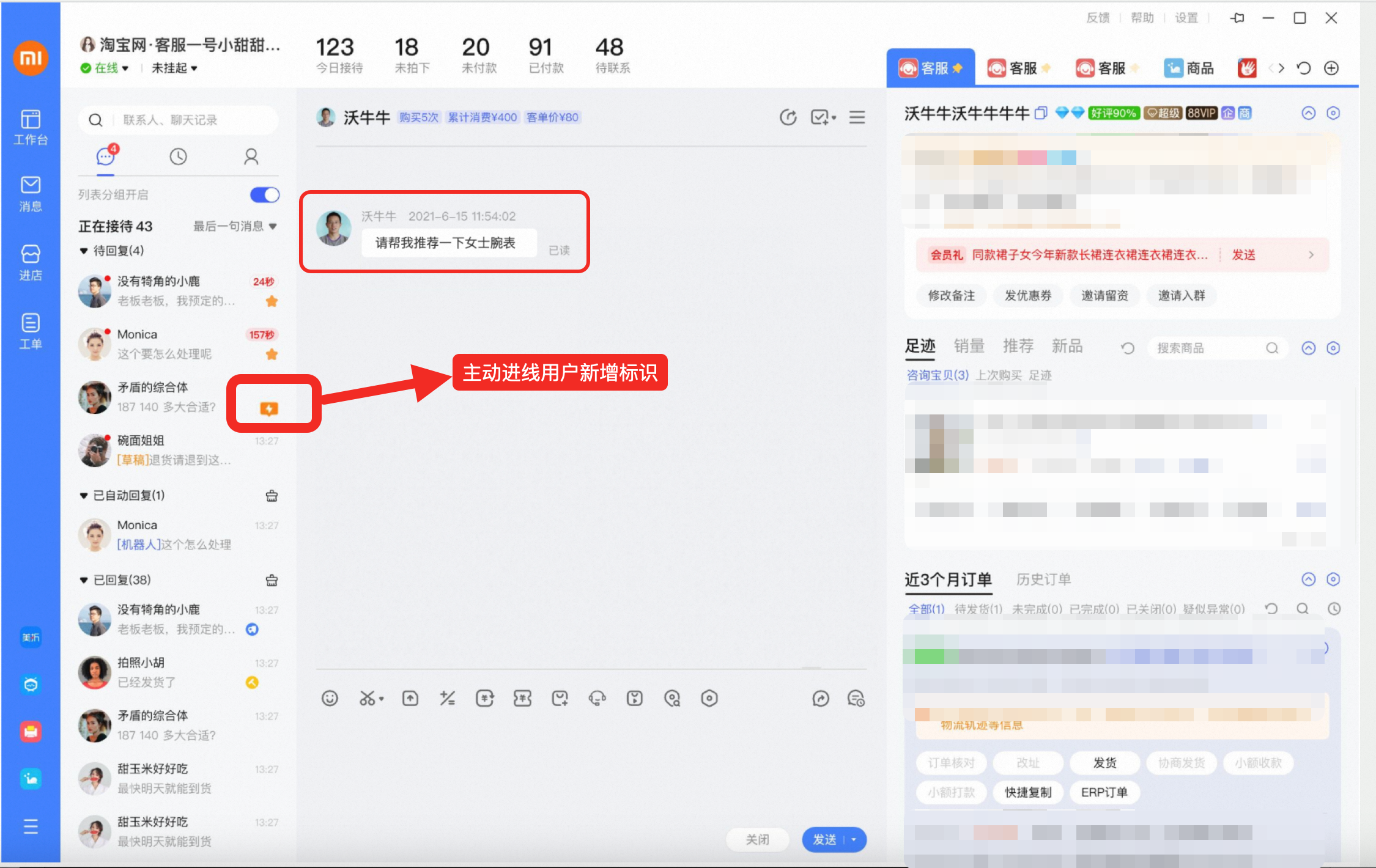Open the emoji picker in the chat toolbar

(x=330, y=698)
